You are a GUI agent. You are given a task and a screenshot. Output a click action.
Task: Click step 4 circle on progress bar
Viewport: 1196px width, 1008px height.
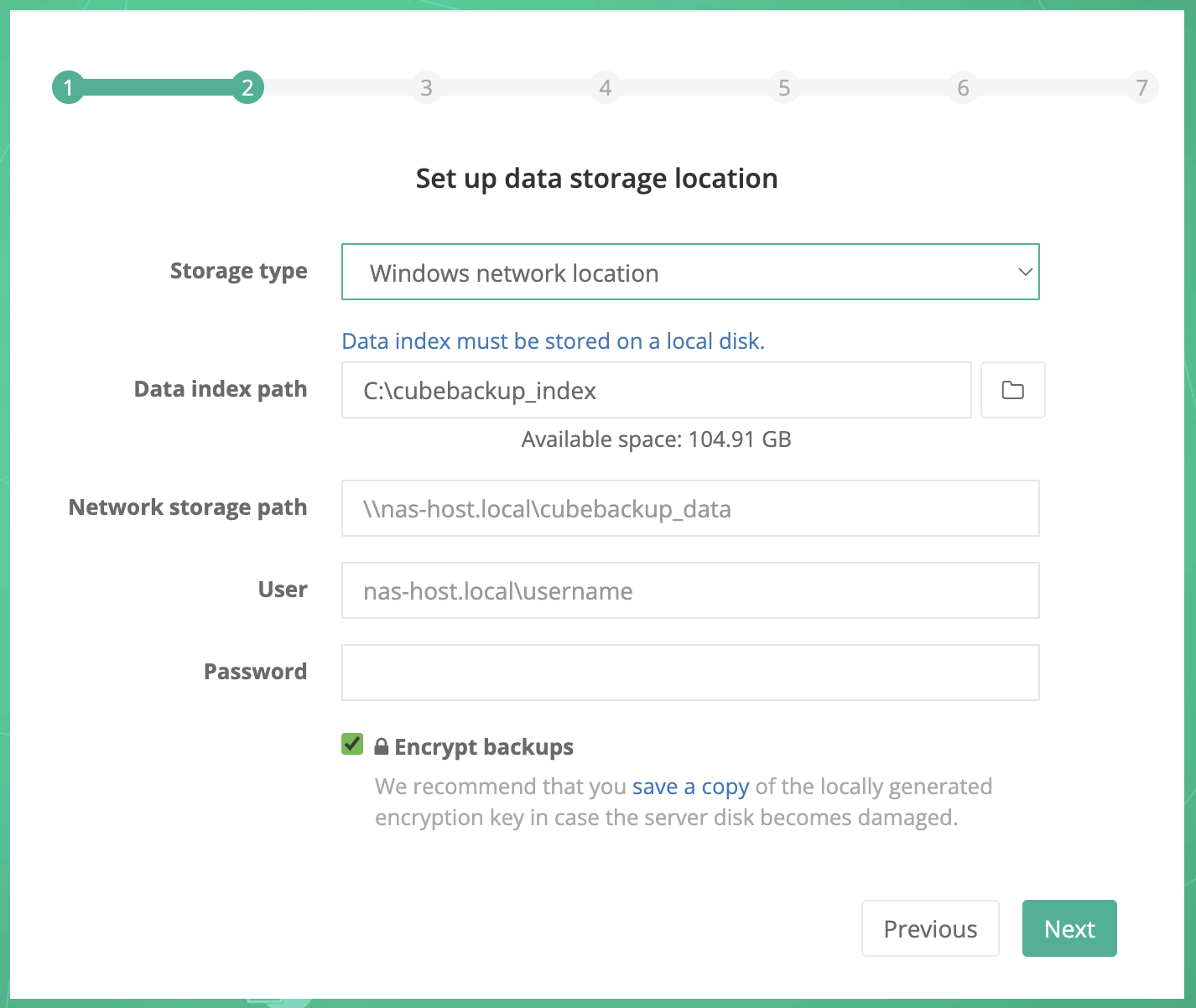coord(606,87)
